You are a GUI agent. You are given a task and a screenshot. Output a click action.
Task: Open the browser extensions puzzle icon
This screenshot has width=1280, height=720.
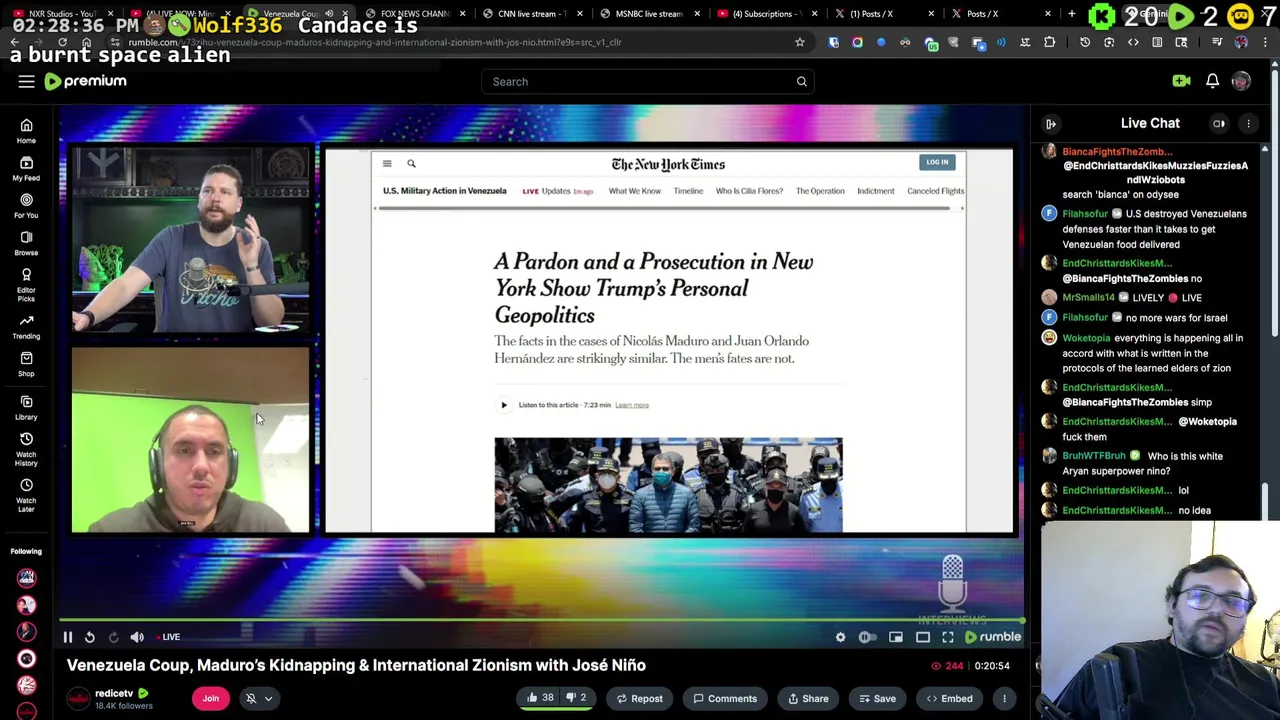[x=1049, y=42]
